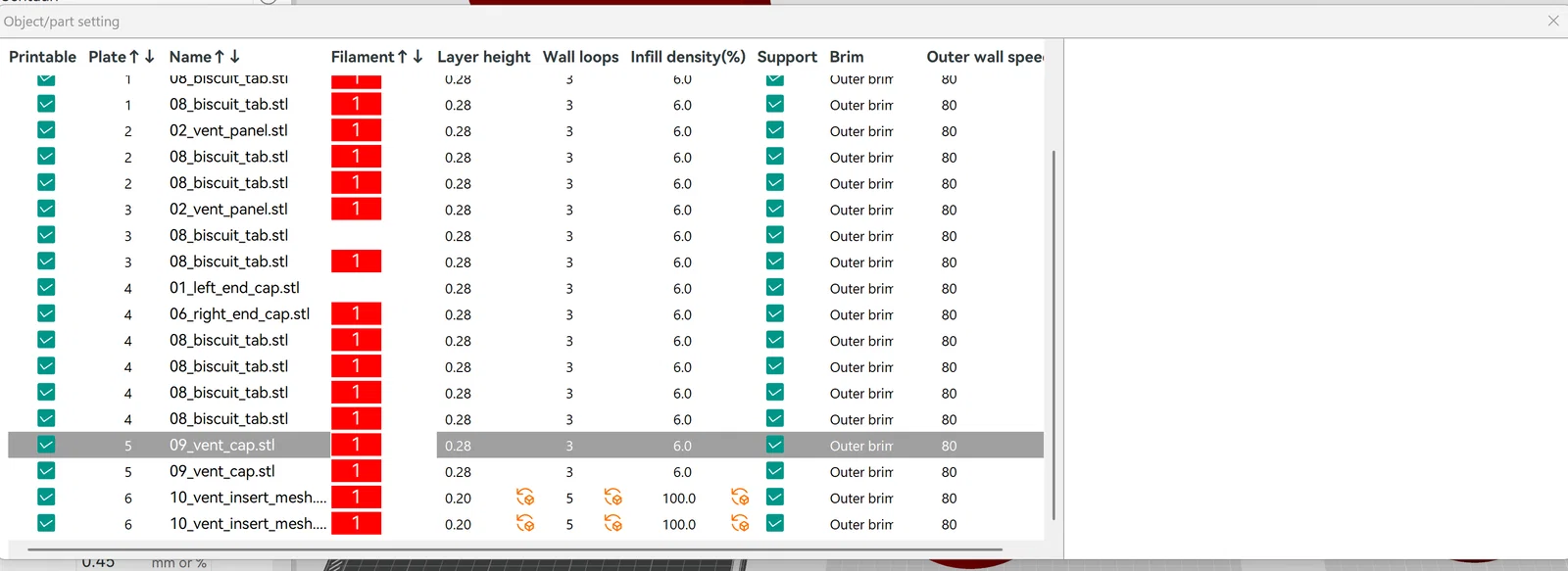Sort the Plate column descending with its down arrow

[150, 57]
